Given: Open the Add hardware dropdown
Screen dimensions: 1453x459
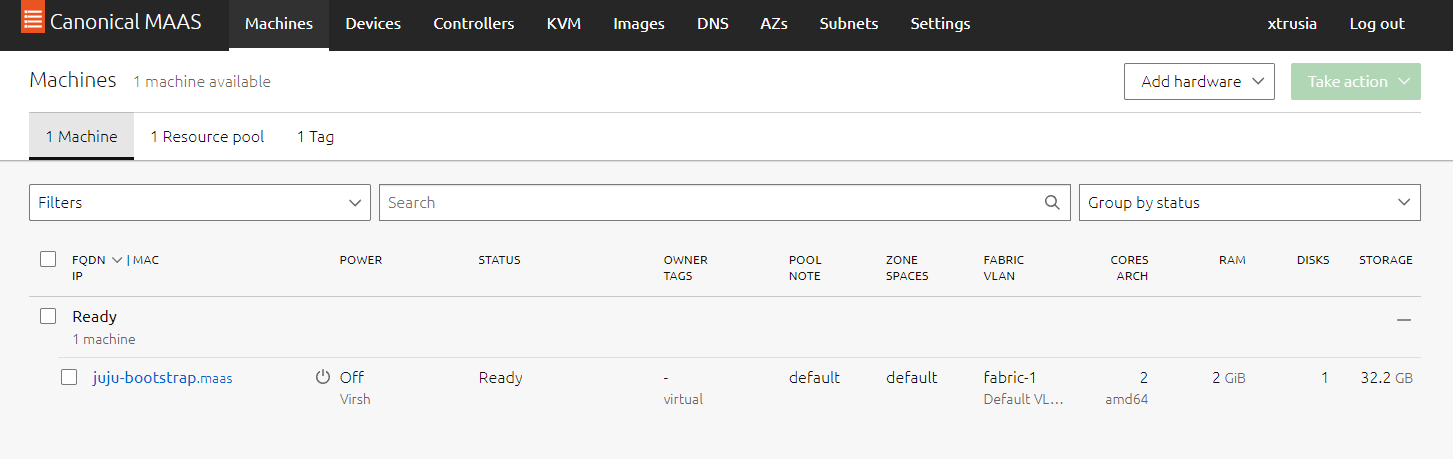Looking at the screenshot, I should pyautogui.click(x=1199, y=82).
